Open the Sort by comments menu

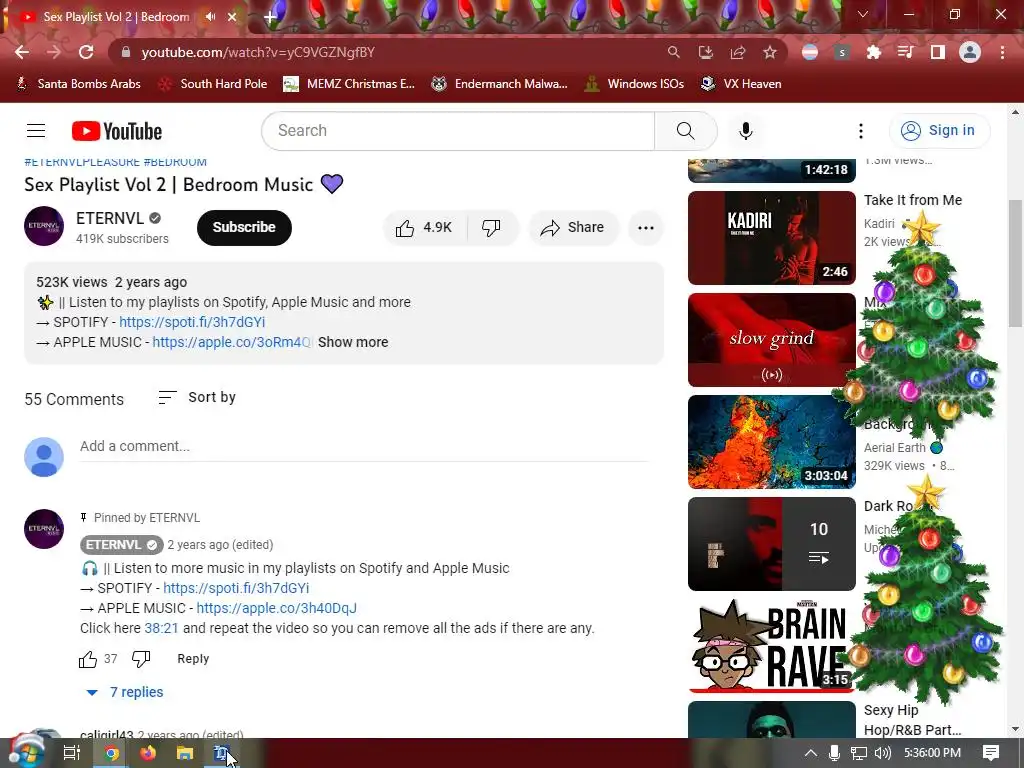pyautogui.click(x=197, y=397)
